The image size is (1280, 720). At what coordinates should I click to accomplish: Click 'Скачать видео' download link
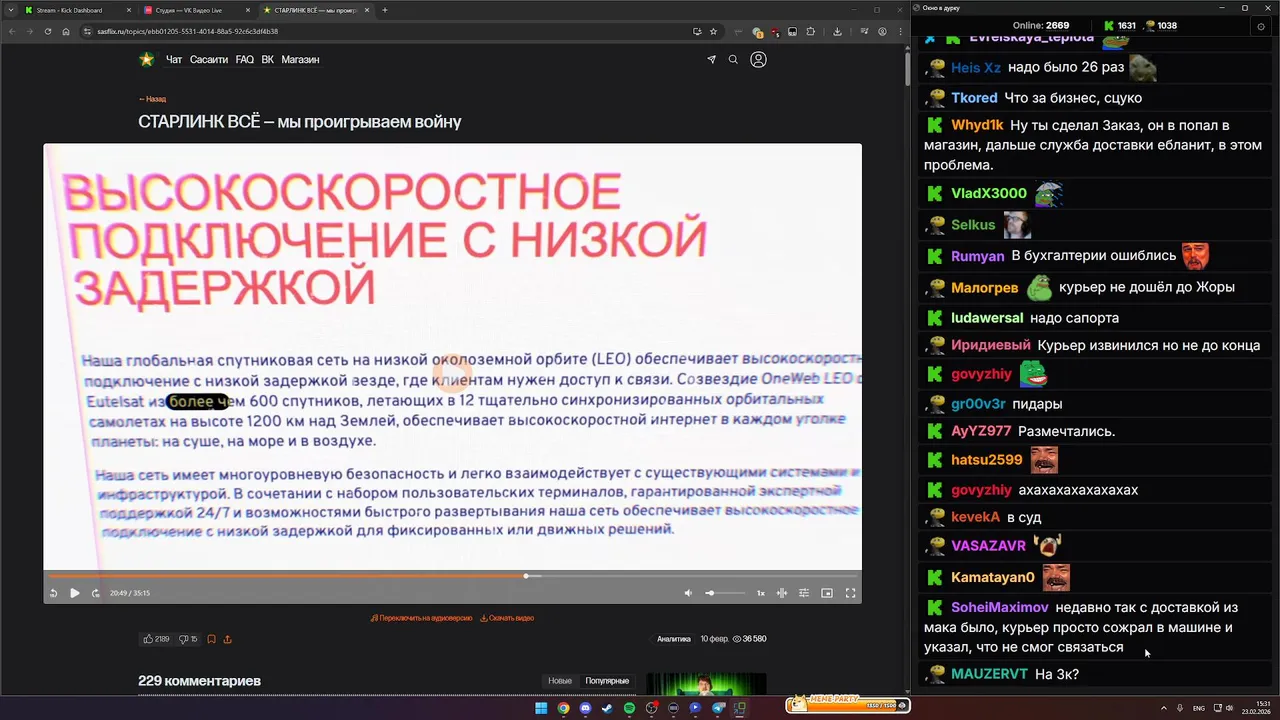tap(507, 618)
